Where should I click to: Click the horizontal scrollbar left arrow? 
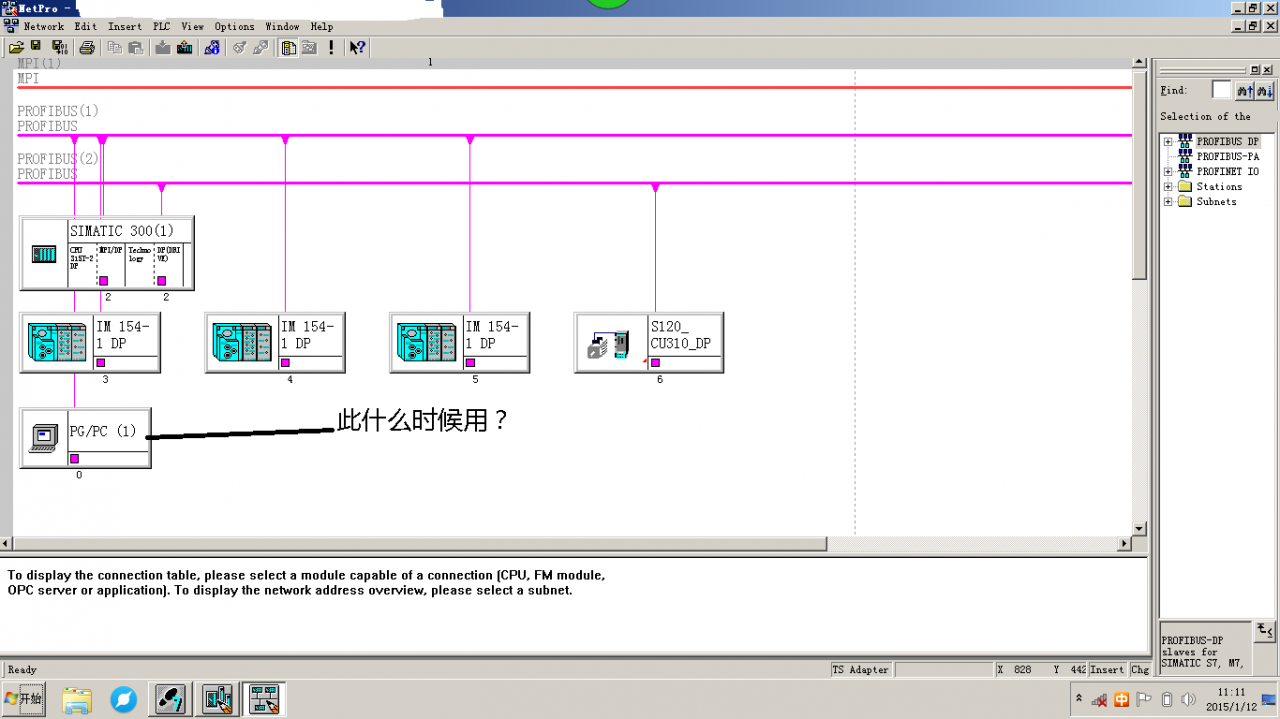point(6,544)
